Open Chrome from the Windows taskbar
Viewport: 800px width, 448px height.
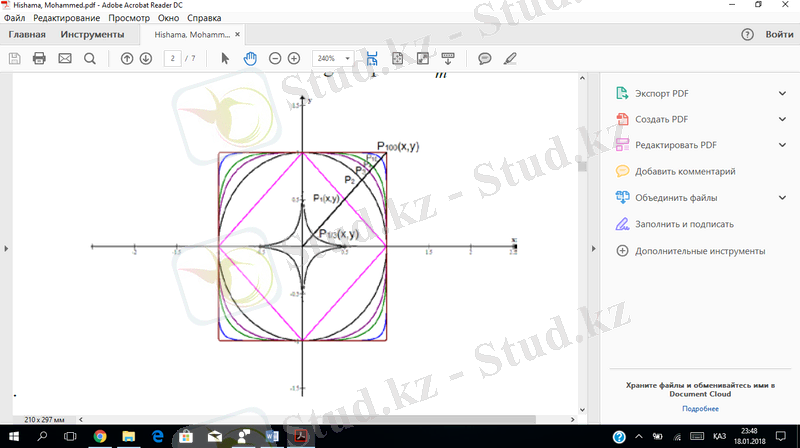(100, 437)
